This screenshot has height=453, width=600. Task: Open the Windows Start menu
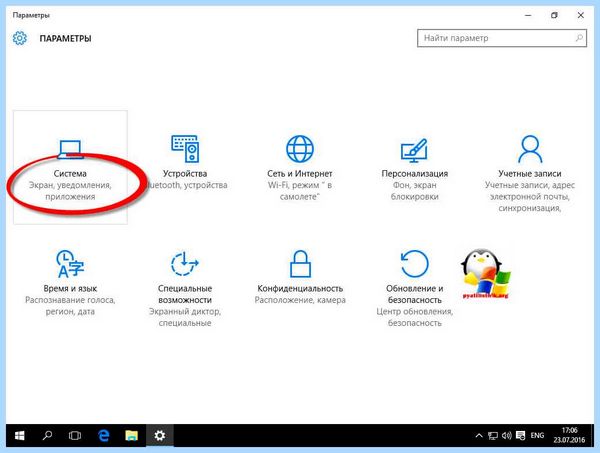pyautogui.click(x=19, y=435)
